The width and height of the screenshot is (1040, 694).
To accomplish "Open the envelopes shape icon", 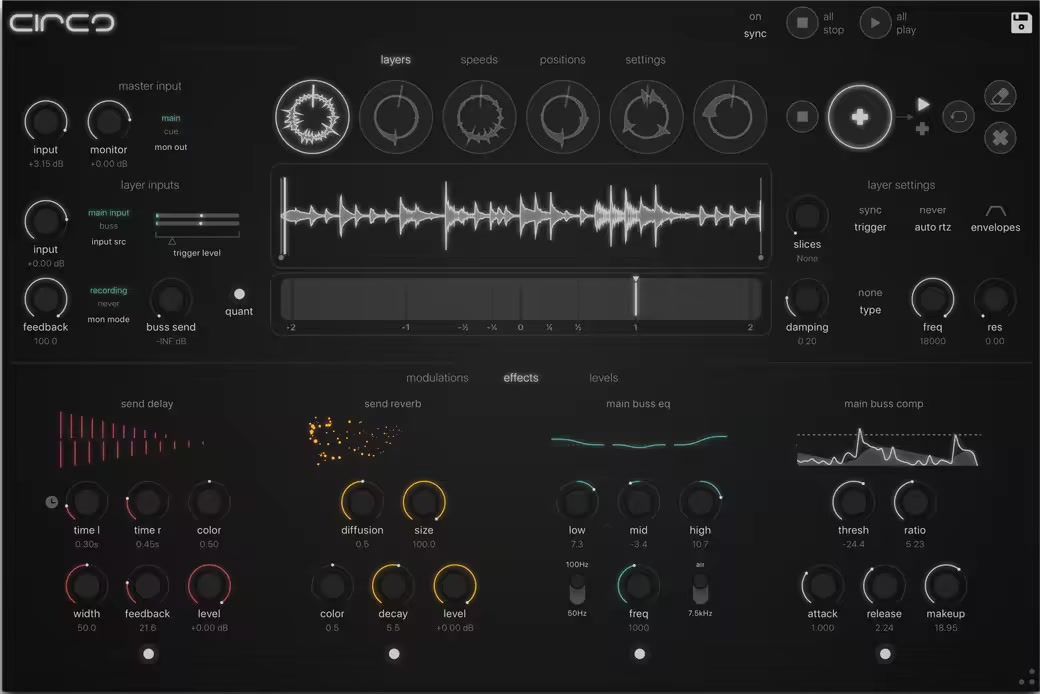I will [x=995, y=211].
